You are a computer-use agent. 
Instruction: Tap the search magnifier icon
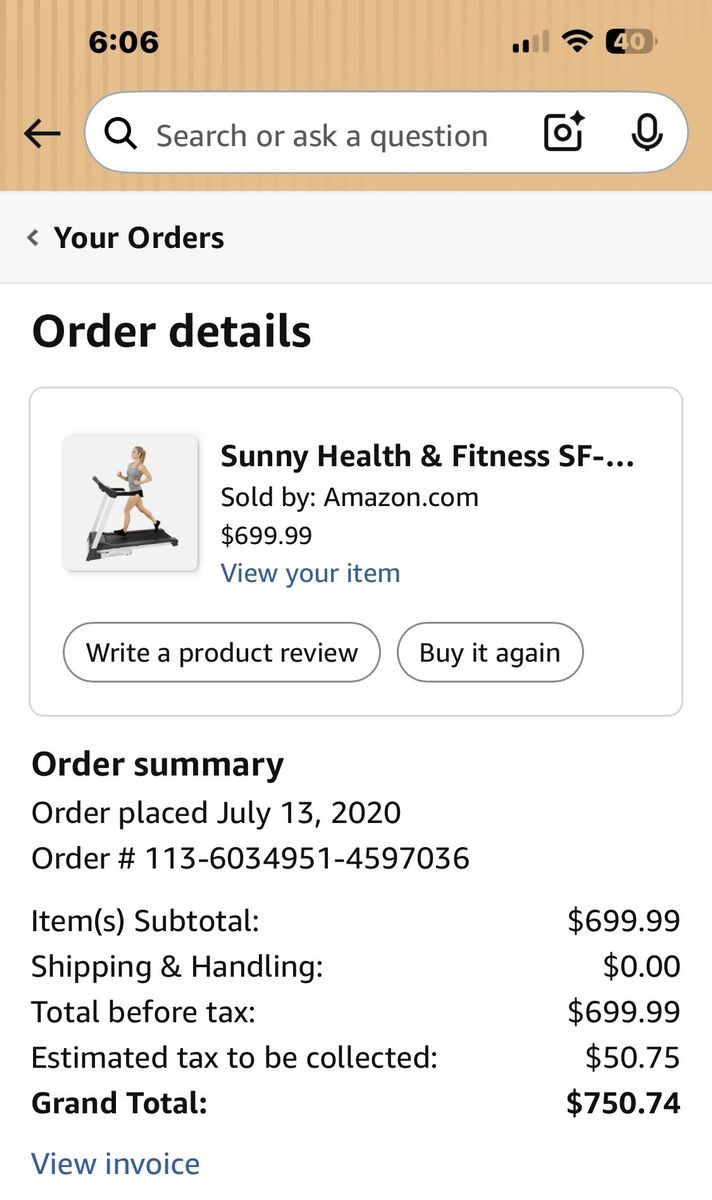121,134
